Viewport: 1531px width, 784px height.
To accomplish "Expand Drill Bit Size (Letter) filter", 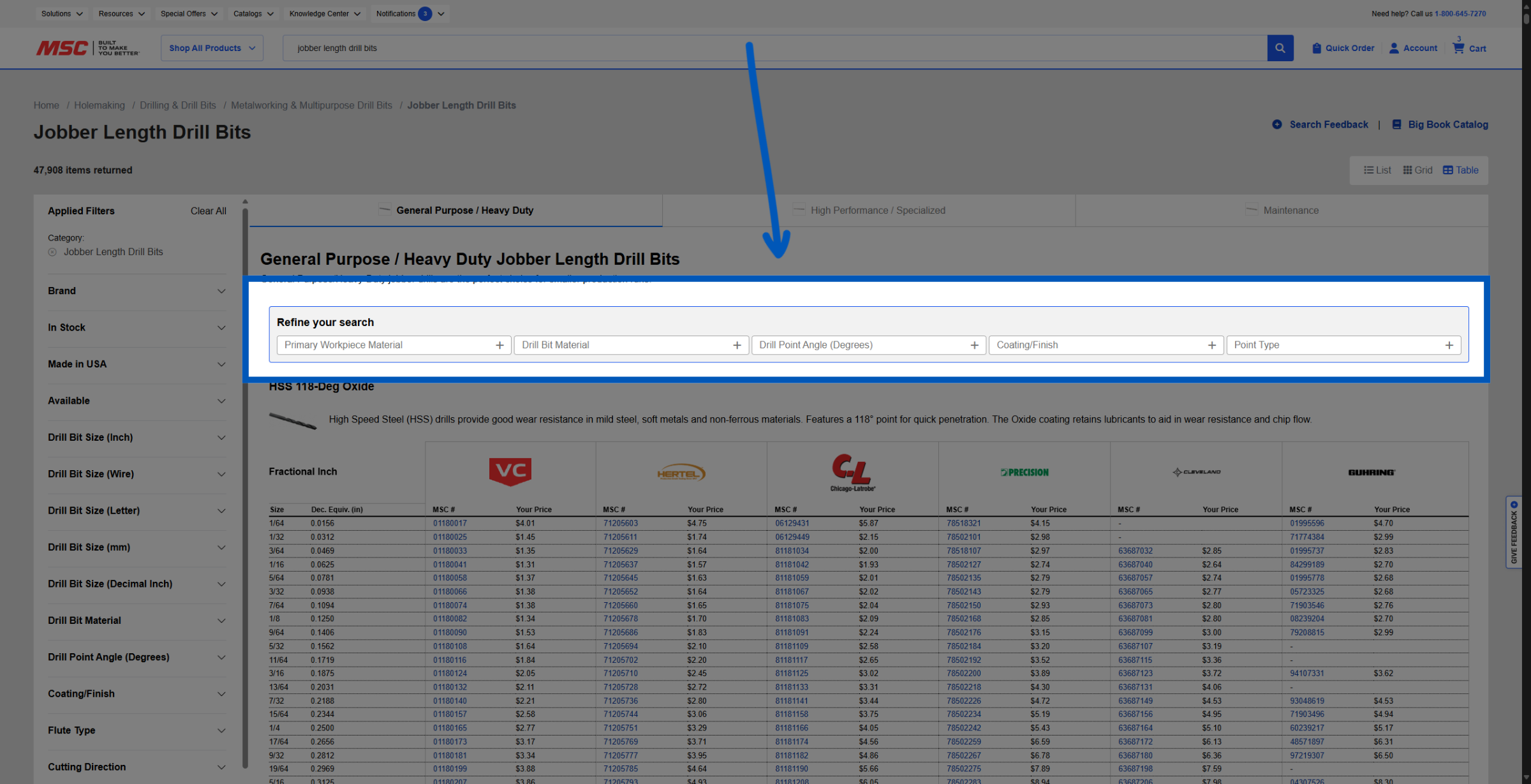I will [x=137, y=510].
